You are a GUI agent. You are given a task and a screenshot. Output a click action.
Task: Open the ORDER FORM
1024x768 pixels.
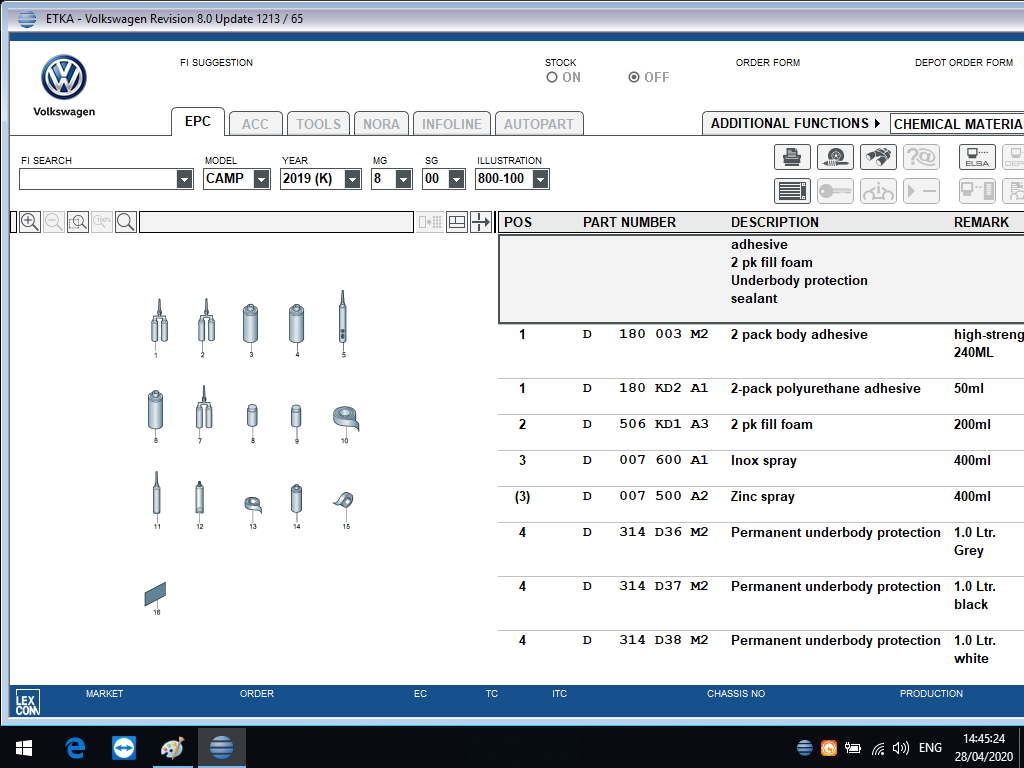pos(768,63)
